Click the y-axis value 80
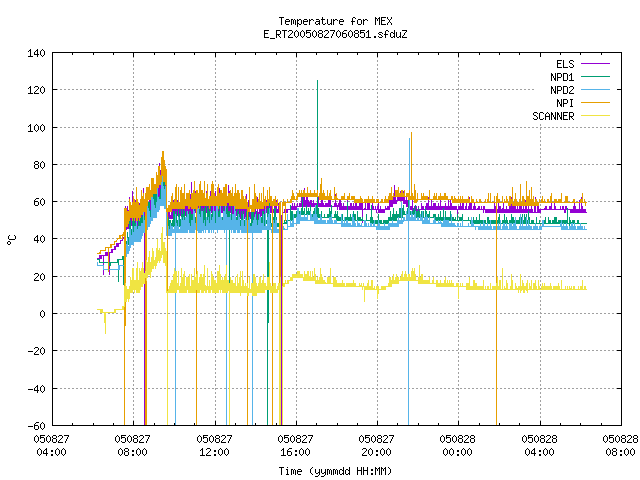Screen dimensions: 640x480 39,165
